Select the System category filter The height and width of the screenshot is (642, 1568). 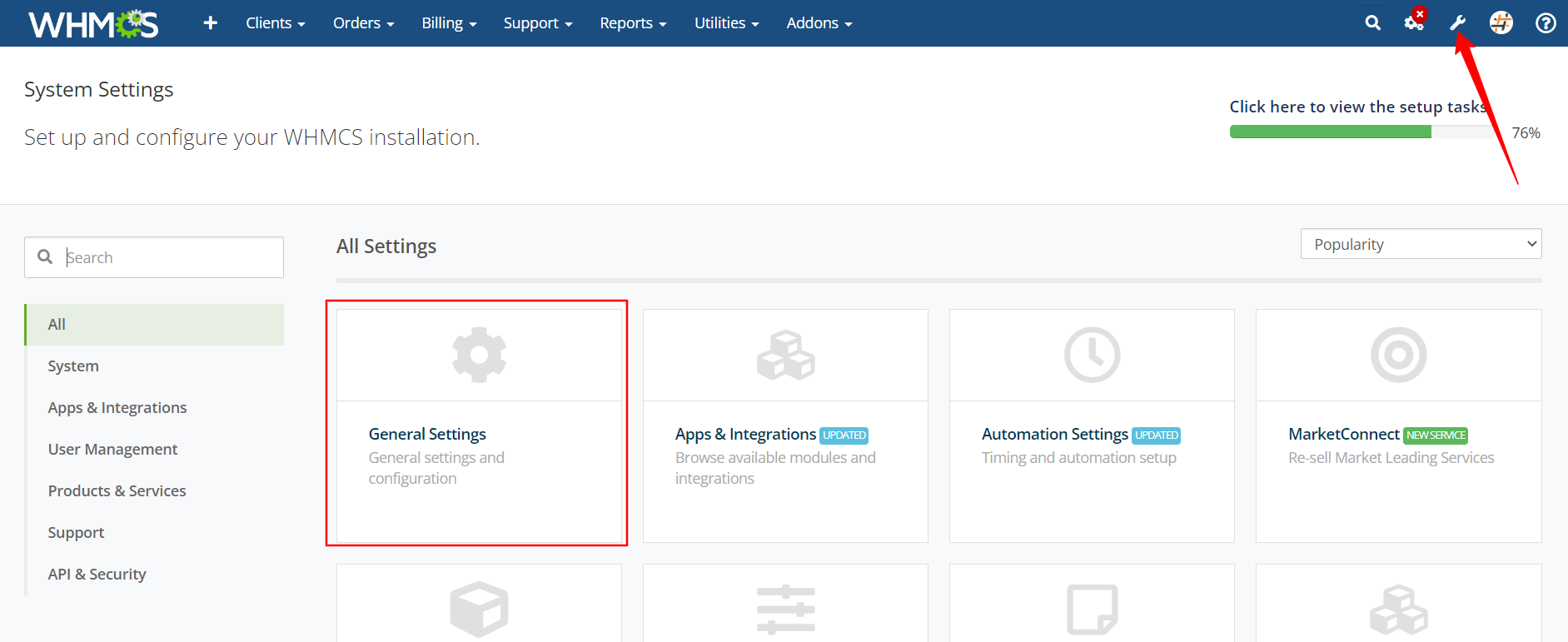73,366
